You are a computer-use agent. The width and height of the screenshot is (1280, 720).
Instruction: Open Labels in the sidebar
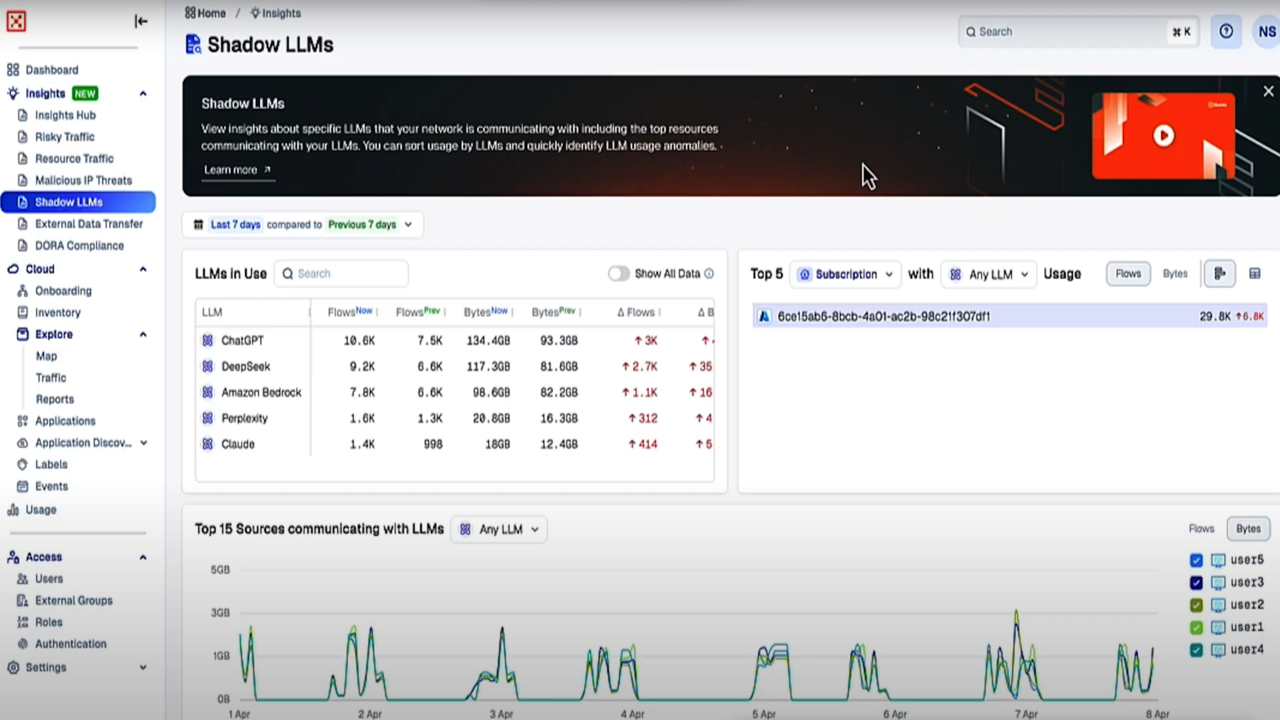(51, 465)
